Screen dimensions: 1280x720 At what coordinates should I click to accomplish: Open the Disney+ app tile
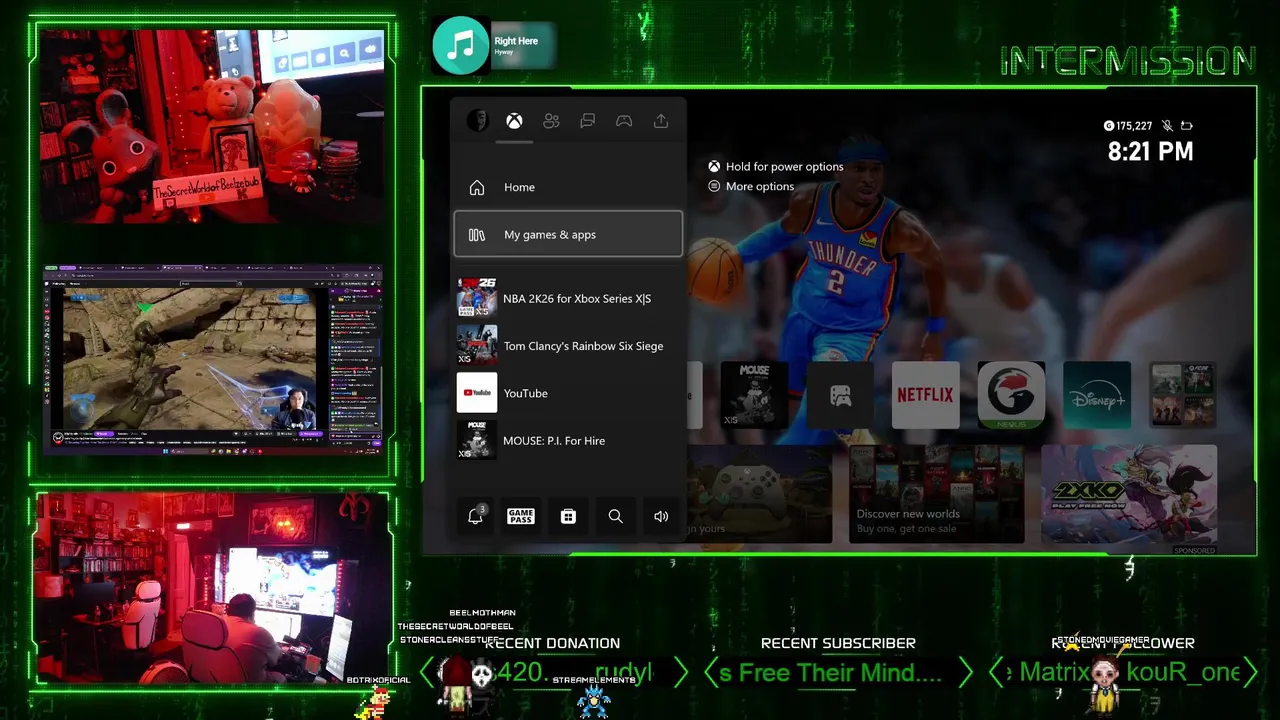click(x=1097, y=395)
